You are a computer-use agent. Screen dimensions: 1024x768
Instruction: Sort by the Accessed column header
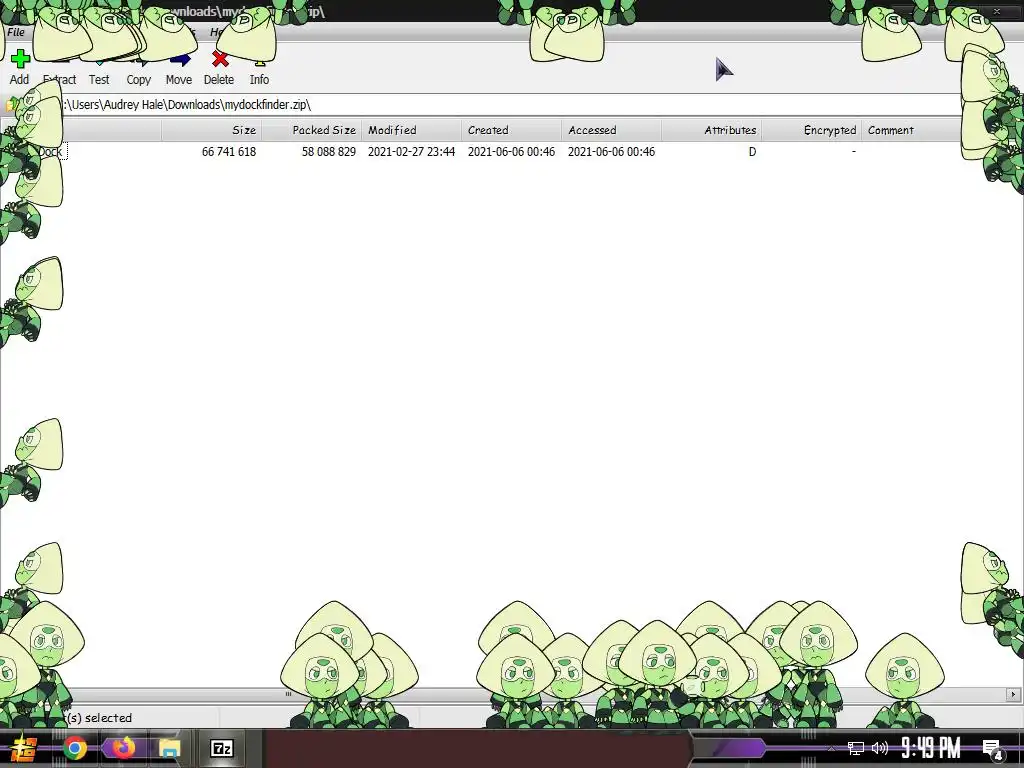(x=611, y=130)
